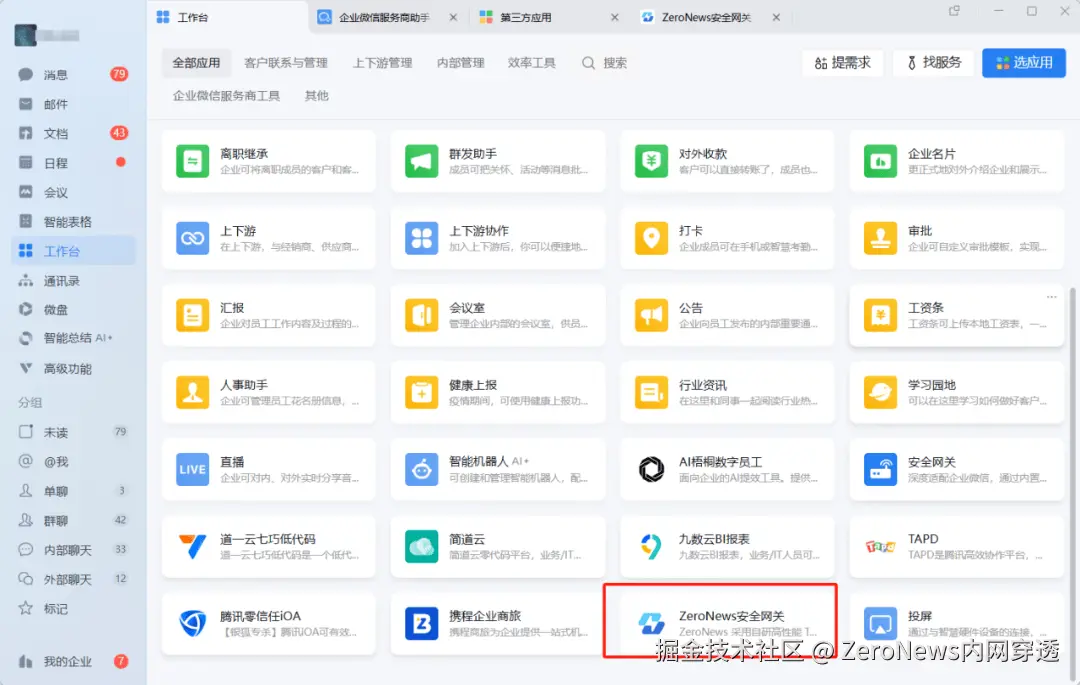1080x685 pixels.
Task: Open the 安全网关 router icon
Action: 880,470
